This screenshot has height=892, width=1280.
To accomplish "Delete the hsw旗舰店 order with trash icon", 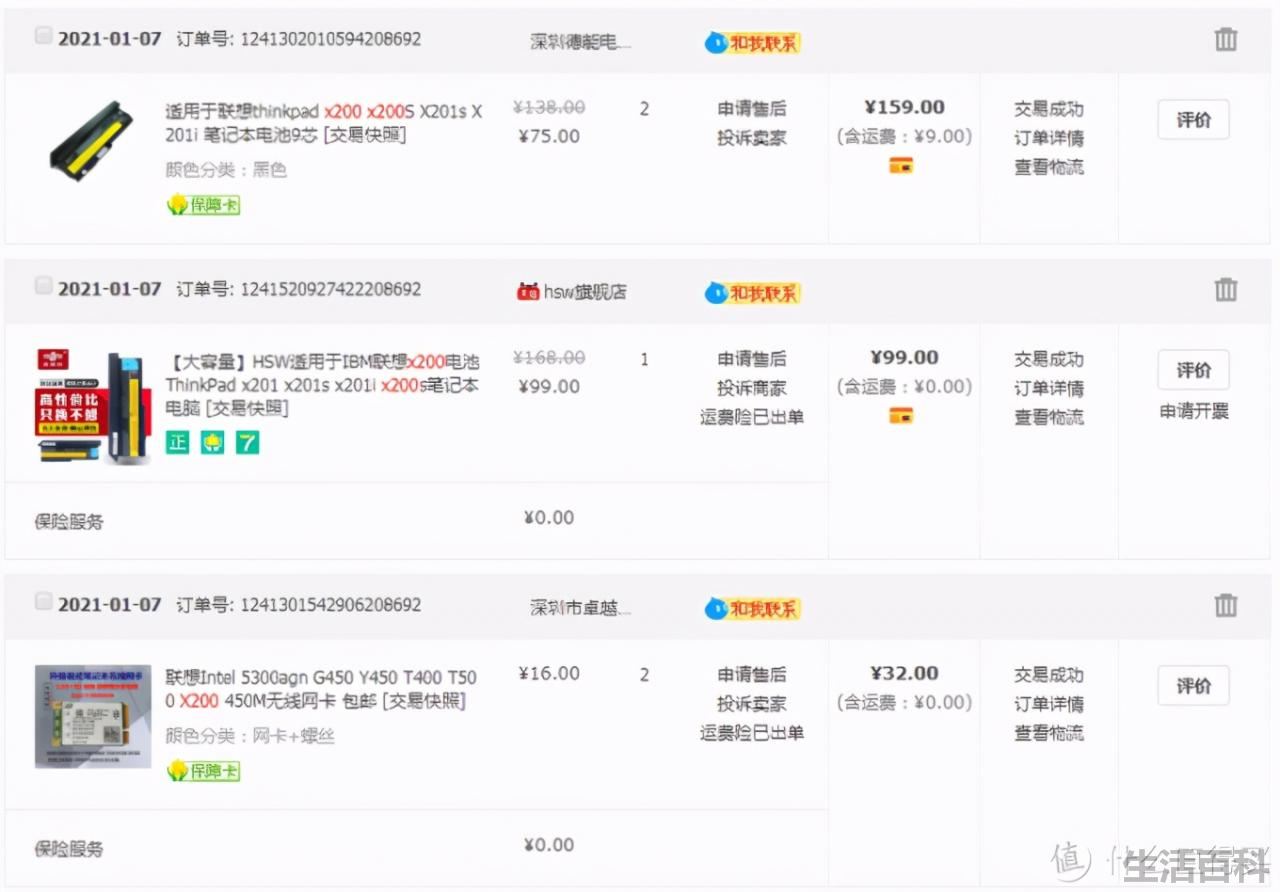I will pos(1225,290).
